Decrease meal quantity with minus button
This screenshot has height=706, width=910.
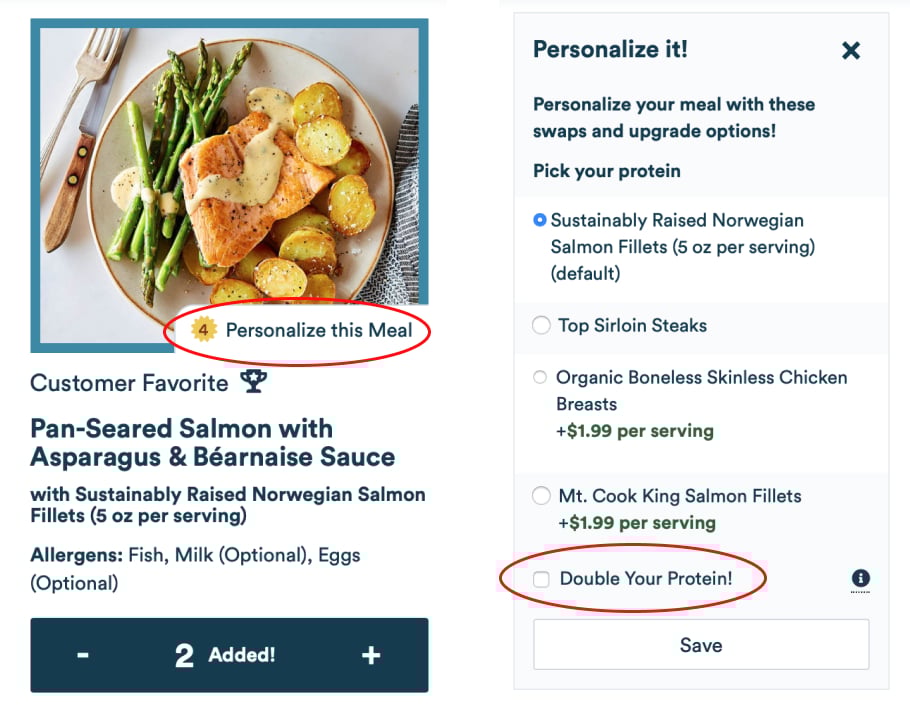coord(83,655)
